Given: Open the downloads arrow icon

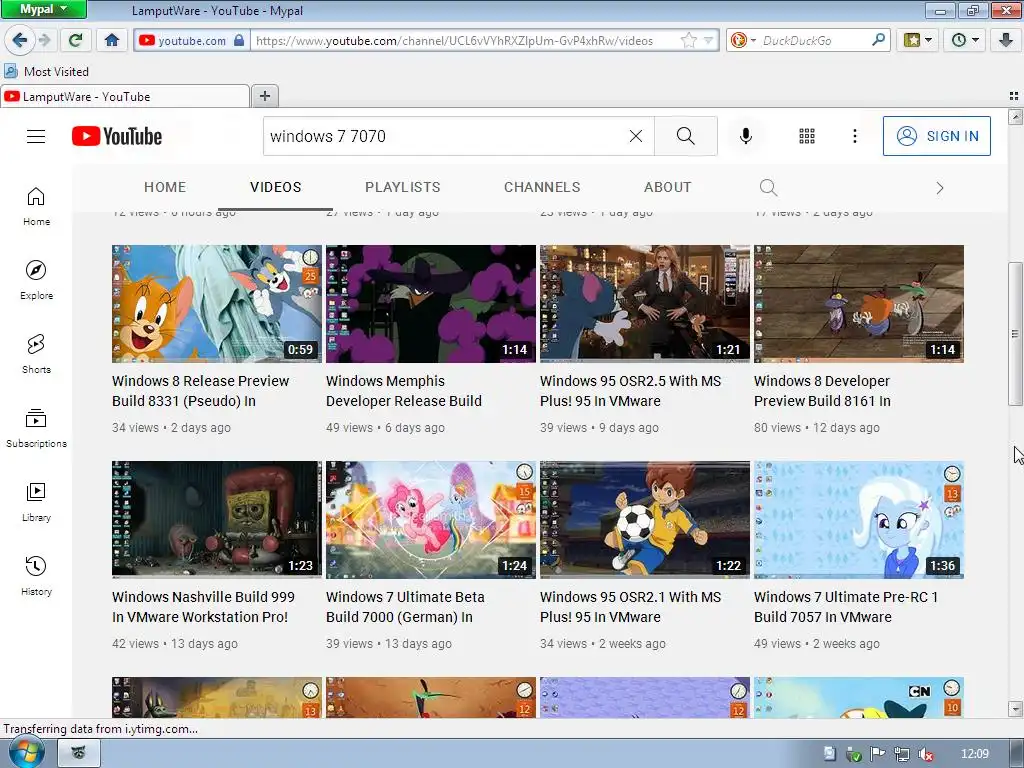Looking at the screenshot, I should (x=1006, y=40).
